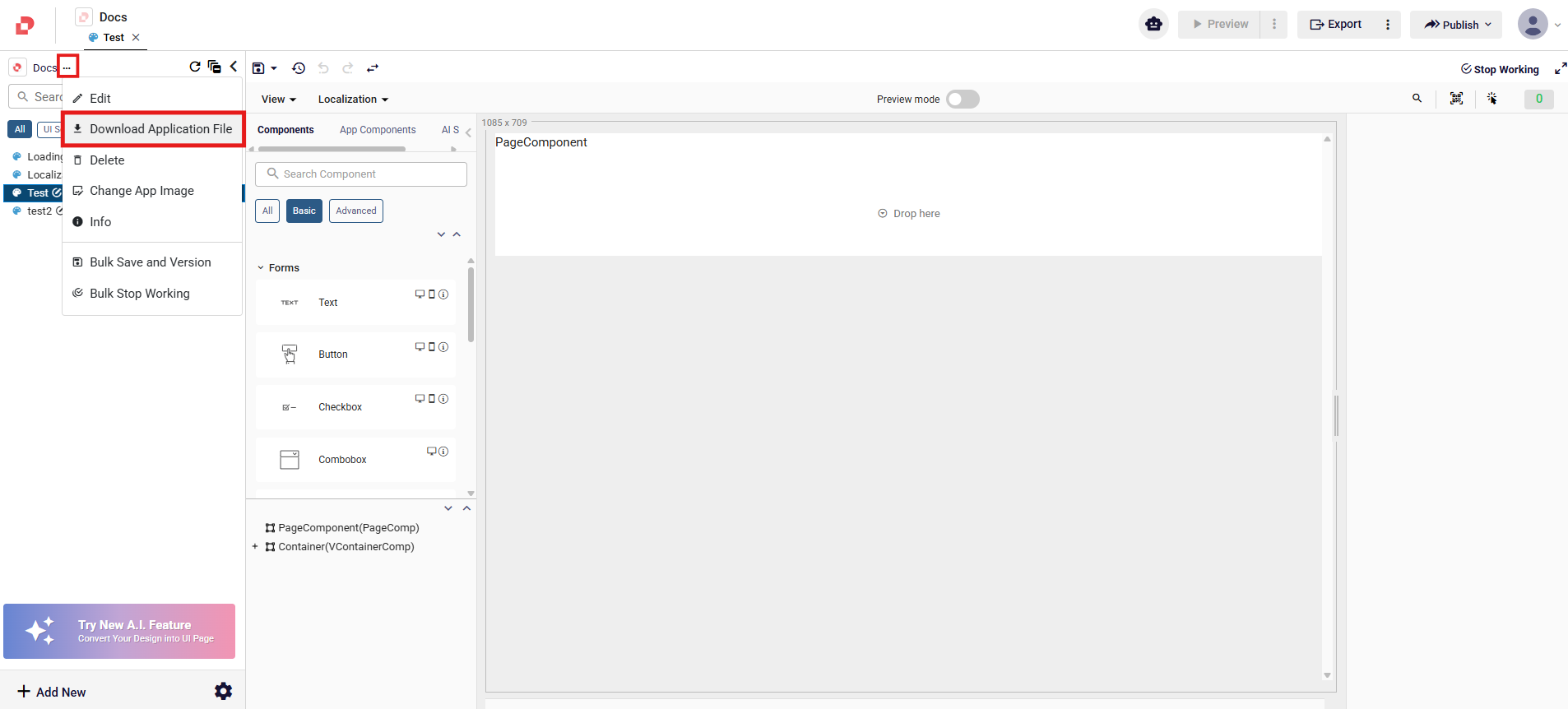Click the swap arrows icon in the toolbar
Image resolution: width=1568 pixels, height=709 pixels.
pyautogui.click(x=373, y=68)
